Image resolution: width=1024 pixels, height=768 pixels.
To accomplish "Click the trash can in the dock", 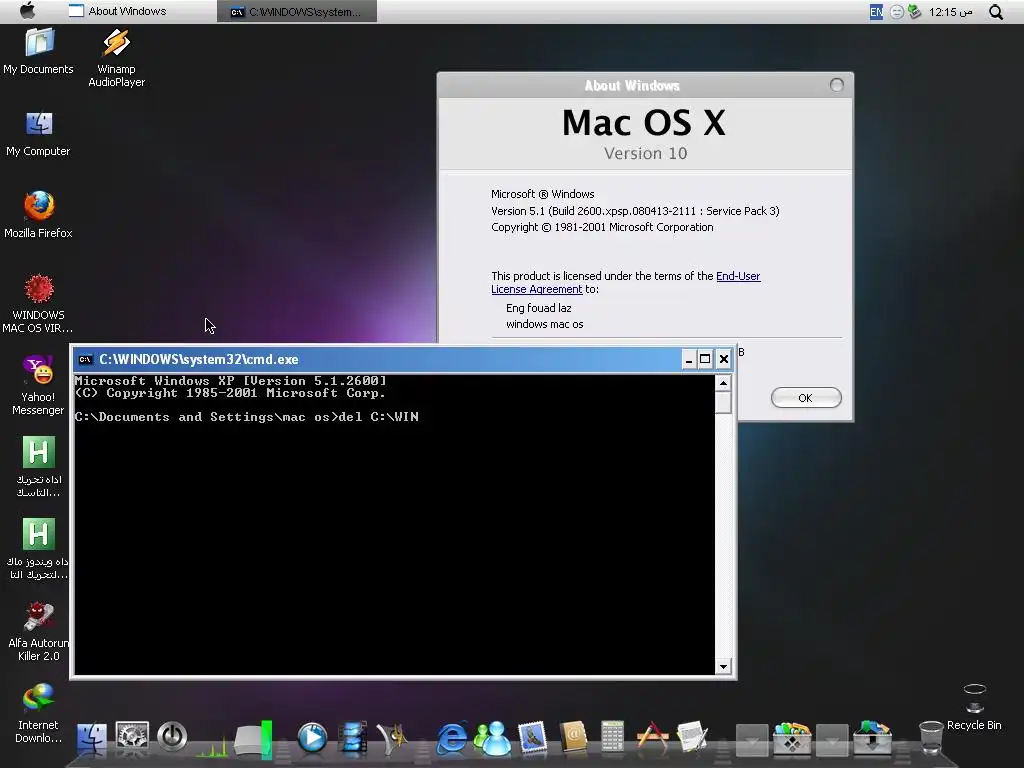I will [x=931, y=738].
